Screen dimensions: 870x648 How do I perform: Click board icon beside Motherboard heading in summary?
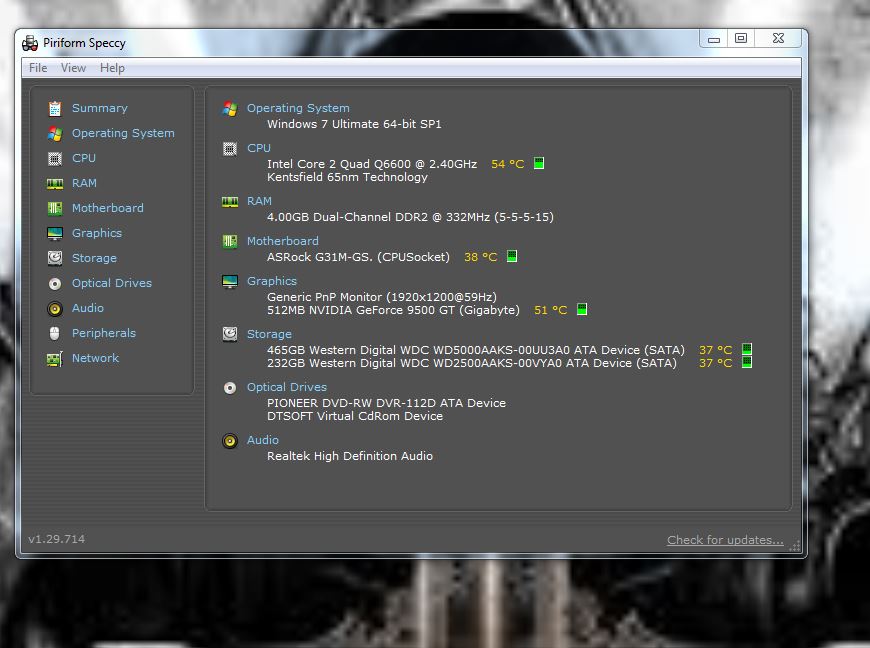[x=230, y=241]
